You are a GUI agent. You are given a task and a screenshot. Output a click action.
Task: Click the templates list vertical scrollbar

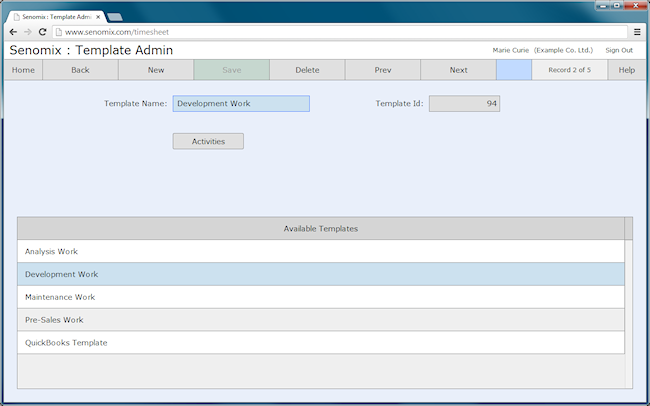628,314
